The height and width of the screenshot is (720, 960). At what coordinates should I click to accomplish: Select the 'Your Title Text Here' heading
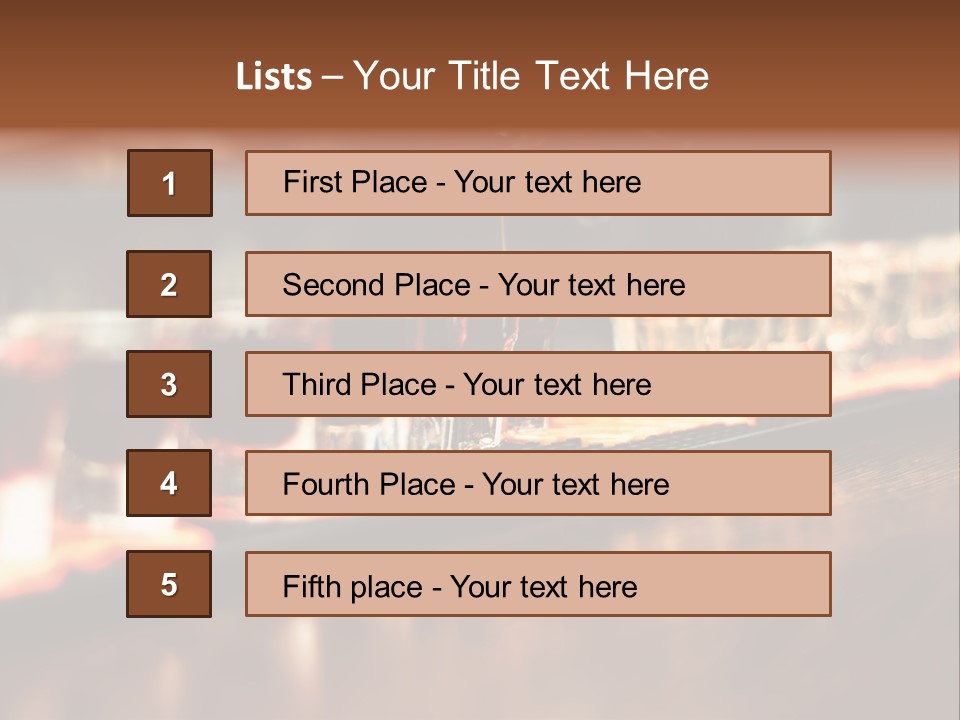pyautogui.click(x=531, y=76)
